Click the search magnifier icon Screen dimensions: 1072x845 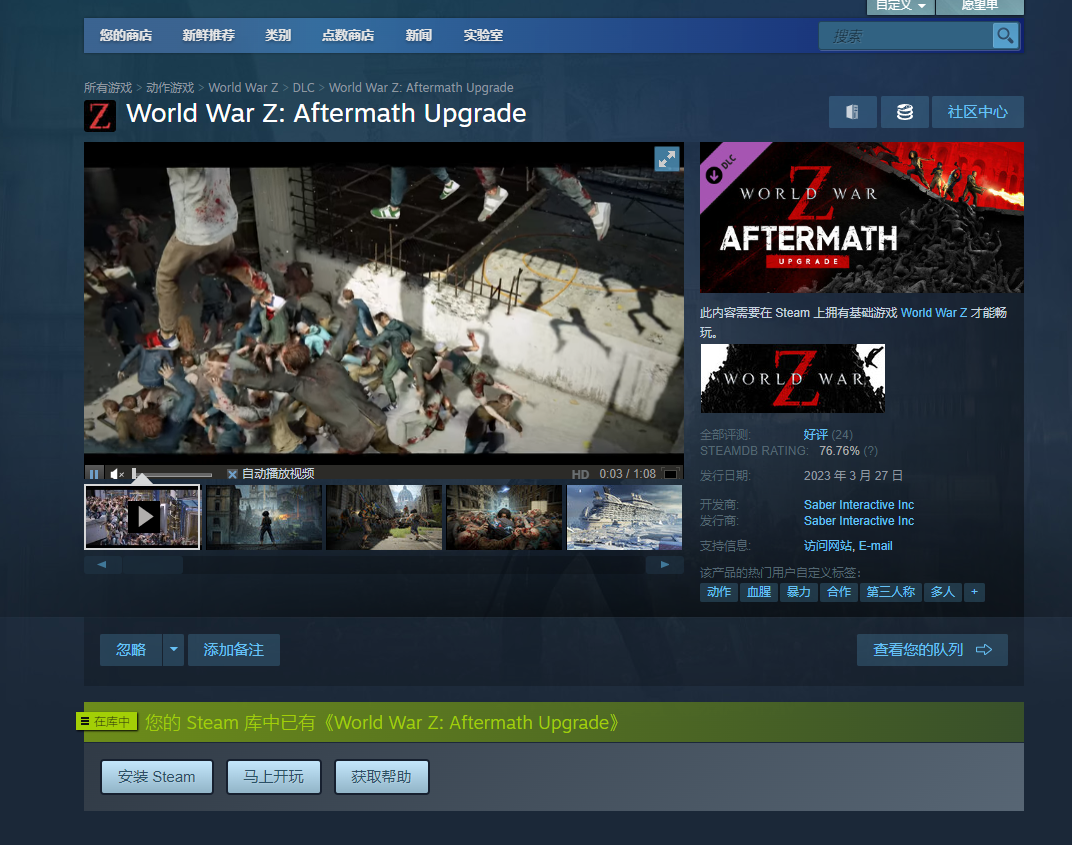pyautogui.click(x=1005, y=36)
